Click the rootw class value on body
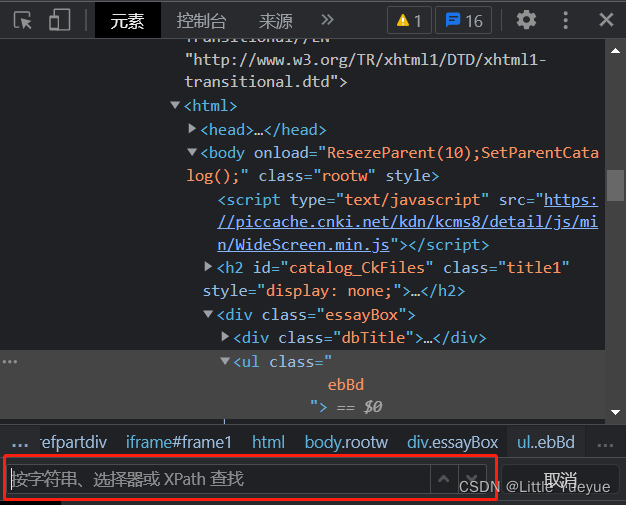This screenshot has width=626, height=505. click(x=345, y=176)
